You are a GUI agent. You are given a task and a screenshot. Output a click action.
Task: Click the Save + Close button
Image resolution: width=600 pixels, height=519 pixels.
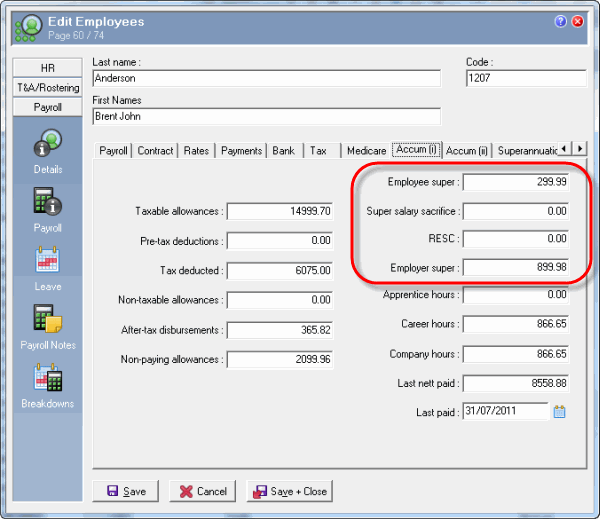click(289, 491)
